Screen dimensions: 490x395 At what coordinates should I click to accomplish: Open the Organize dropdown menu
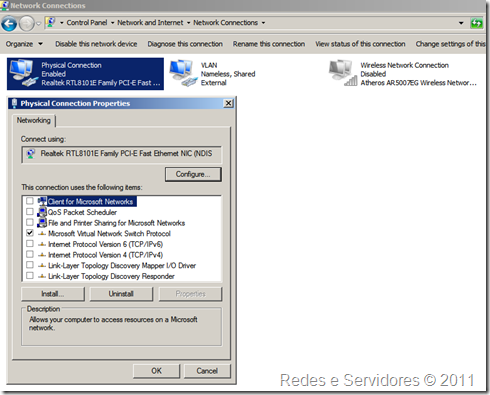tap(24, 44)
